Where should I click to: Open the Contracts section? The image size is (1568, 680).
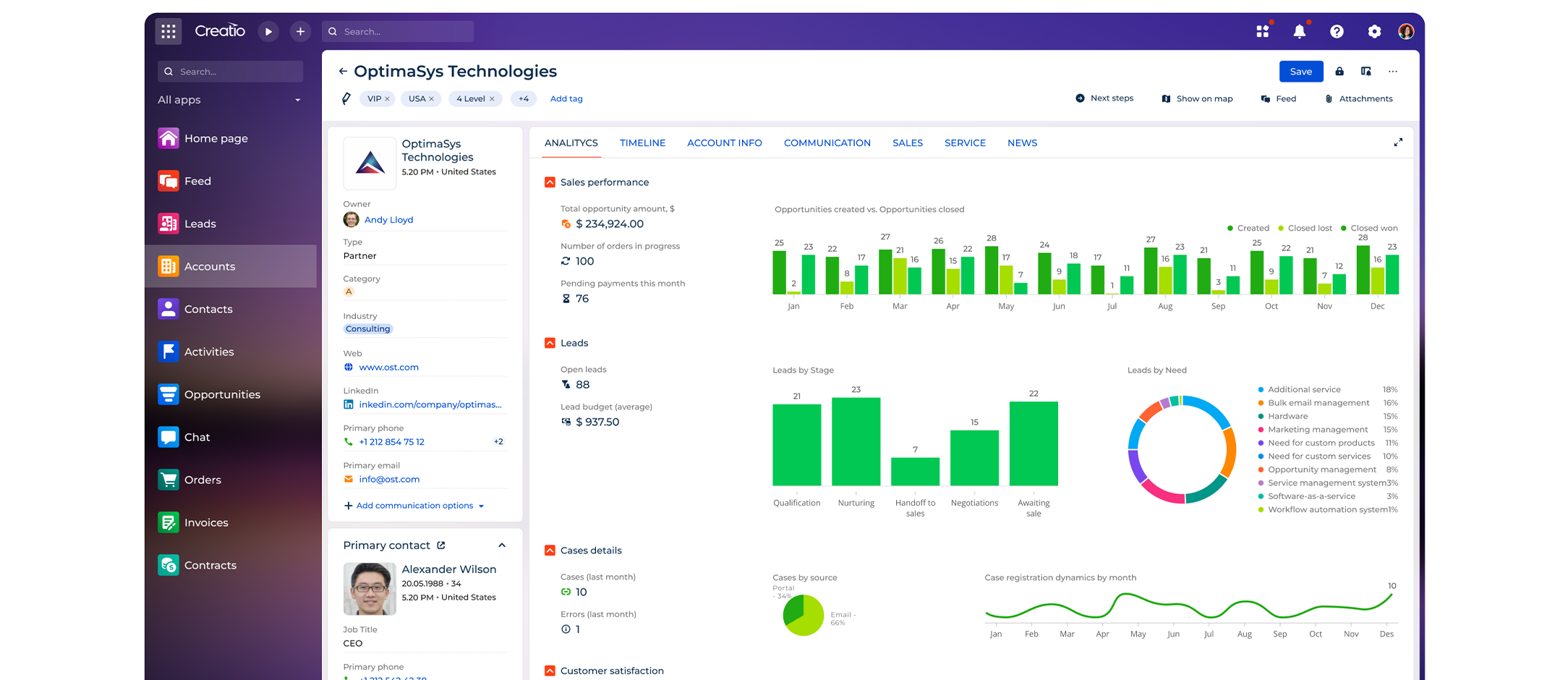click(x=210, y=565)
